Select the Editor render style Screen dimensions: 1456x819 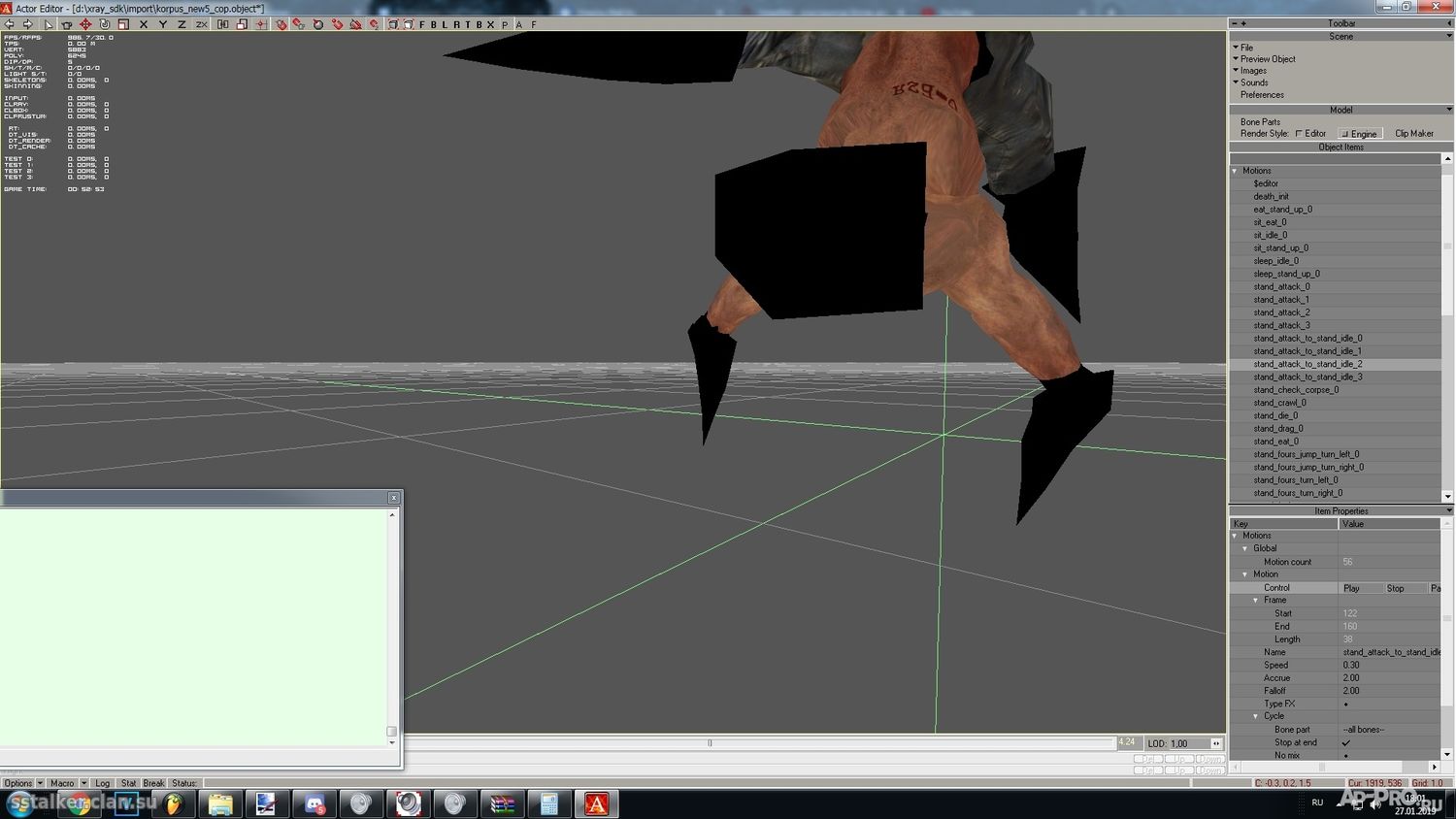click(1310, 134)
